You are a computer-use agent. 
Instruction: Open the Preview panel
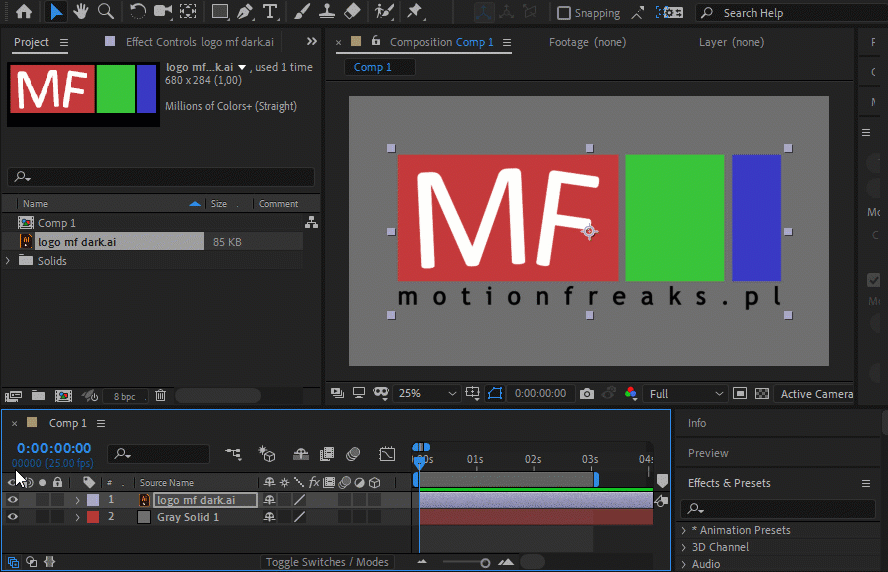(x=708, y=453)
